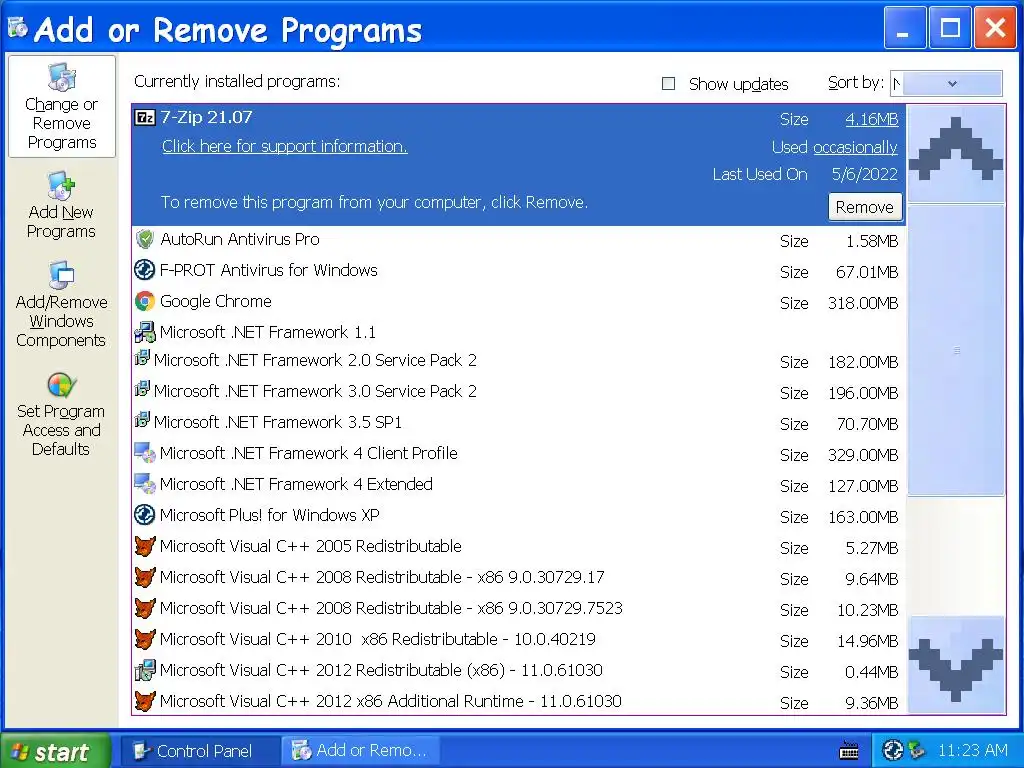Select Google Chrome in the program list
Viewport: 1024px width, 768px height.
pos(519,302)
